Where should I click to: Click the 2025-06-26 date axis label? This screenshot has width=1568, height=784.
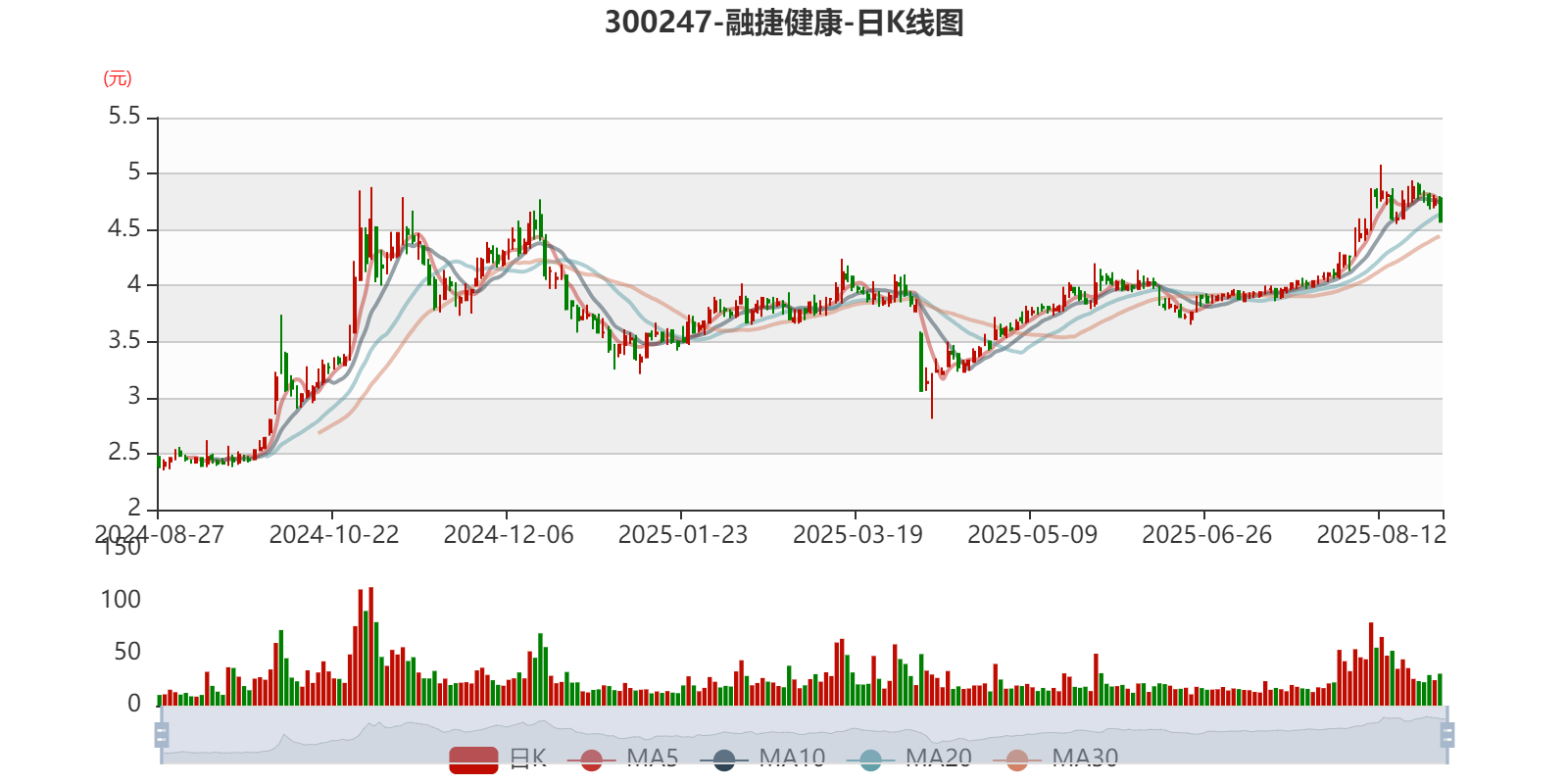(x=1206, y=534)
